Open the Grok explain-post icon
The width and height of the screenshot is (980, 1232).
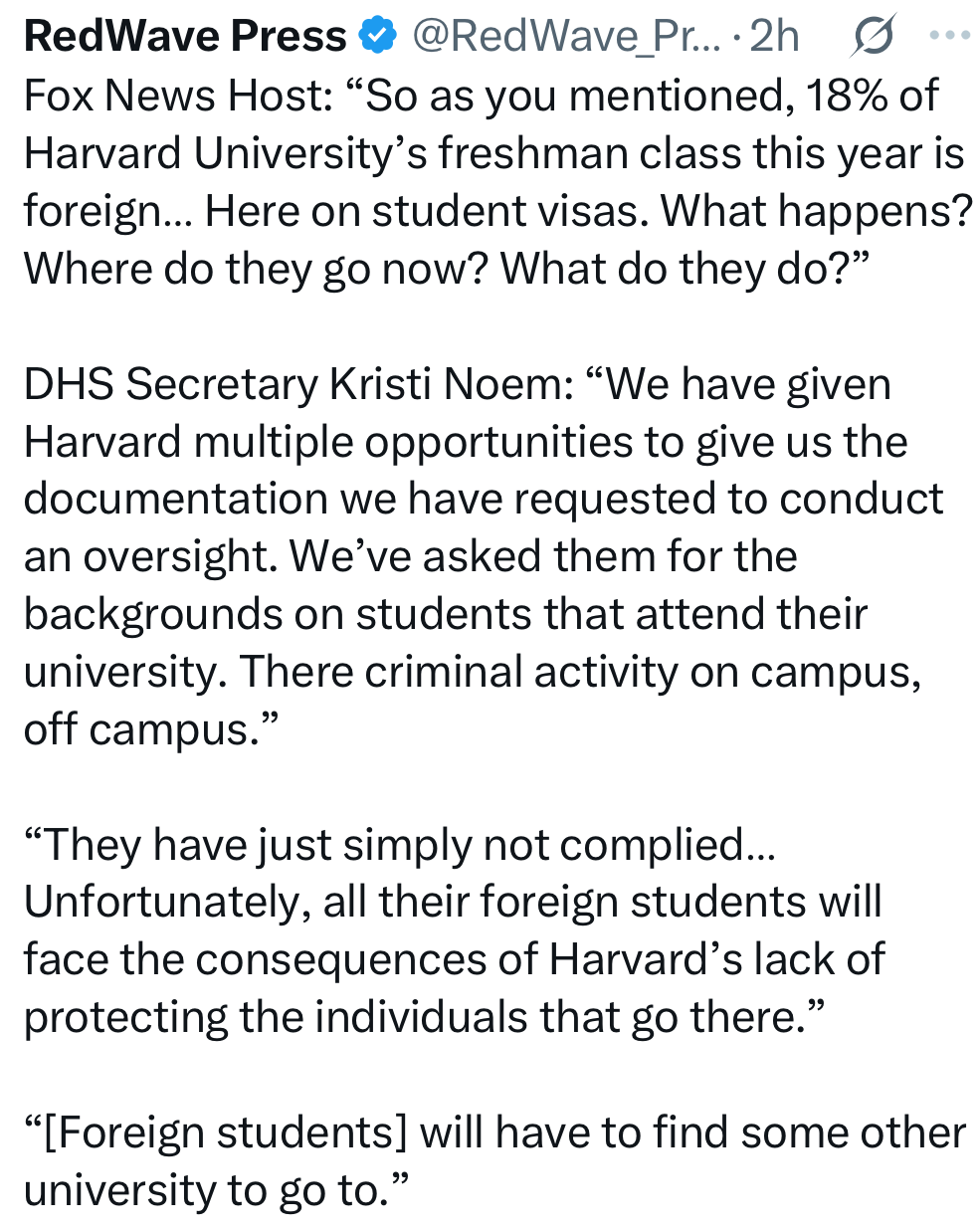point(873,36)
